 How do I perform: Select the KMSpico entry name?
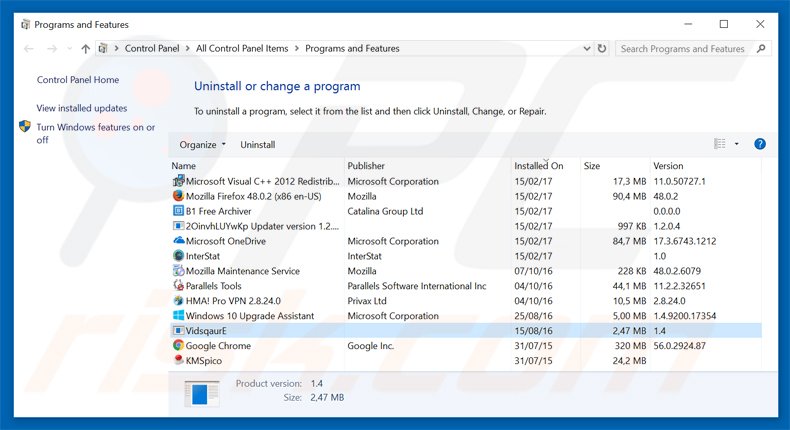click(x=204, y=360)
